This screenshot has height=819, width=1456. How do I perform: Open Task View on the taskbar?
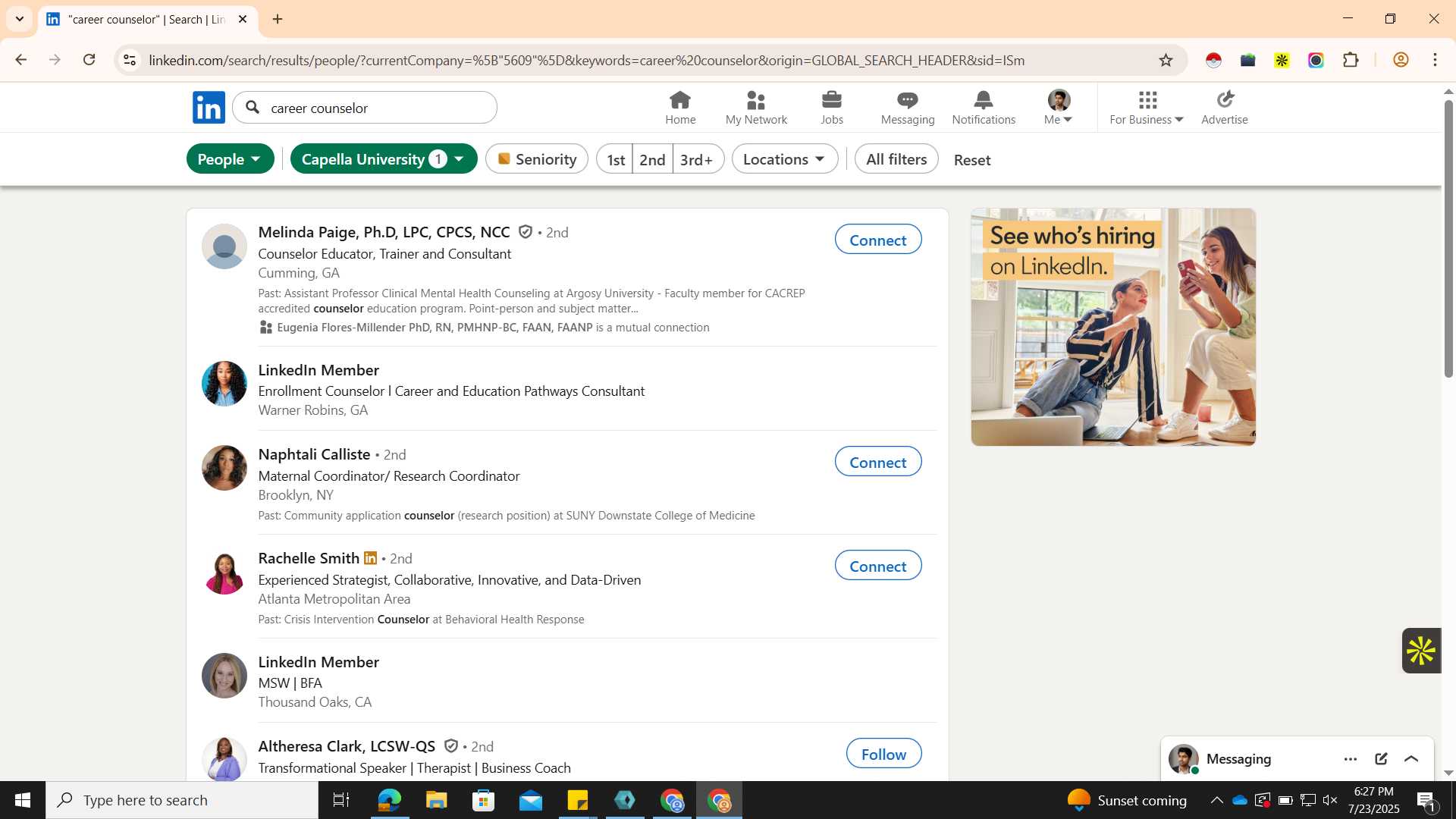click(x=341, y=800)
